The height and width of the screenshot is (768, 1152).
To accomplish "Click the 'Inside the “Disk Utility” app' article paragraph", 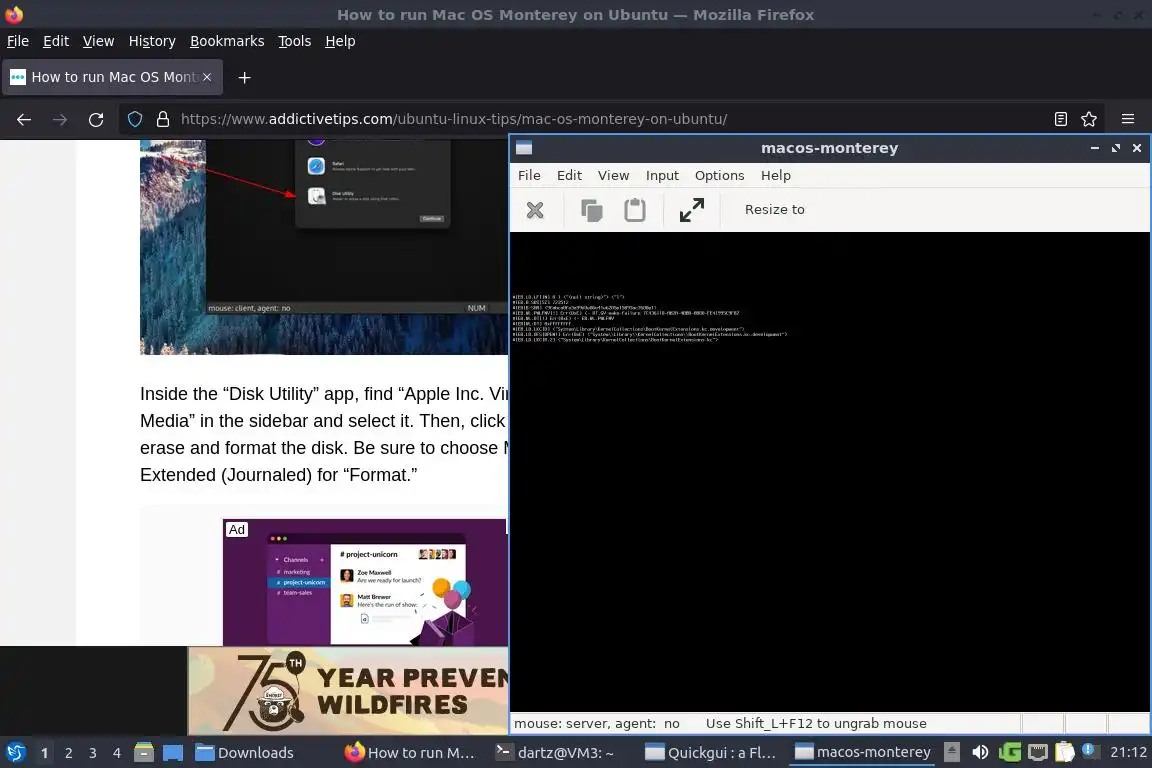I will (323, 434).
